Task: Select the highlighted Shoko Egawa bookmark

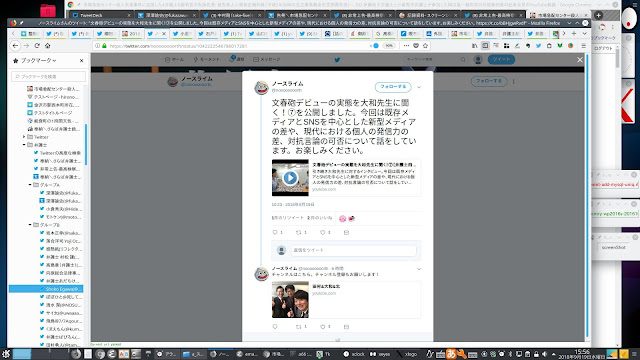Action: (x=46, y=289)
